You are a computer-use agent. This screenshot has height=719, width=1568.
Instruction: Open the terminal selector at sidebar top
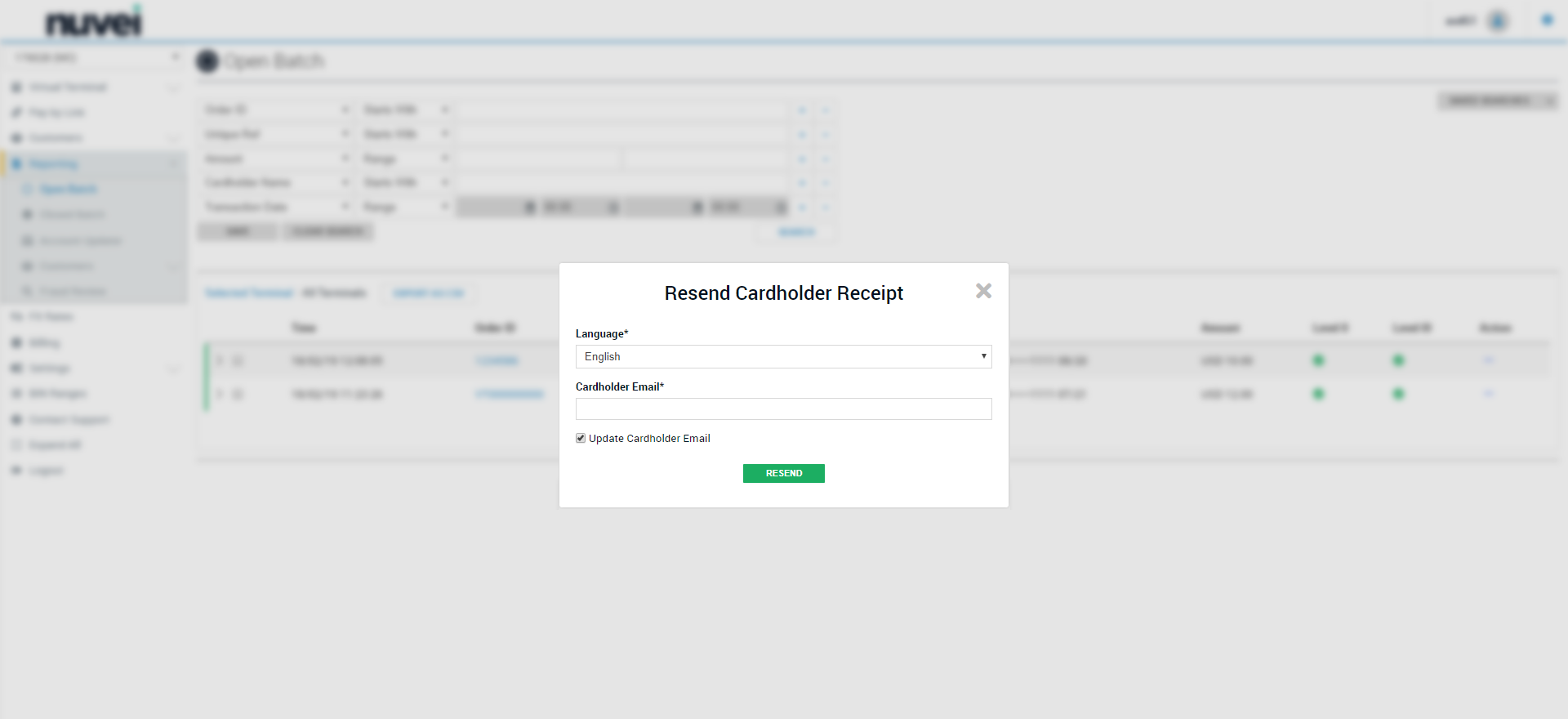pos(96,57)
